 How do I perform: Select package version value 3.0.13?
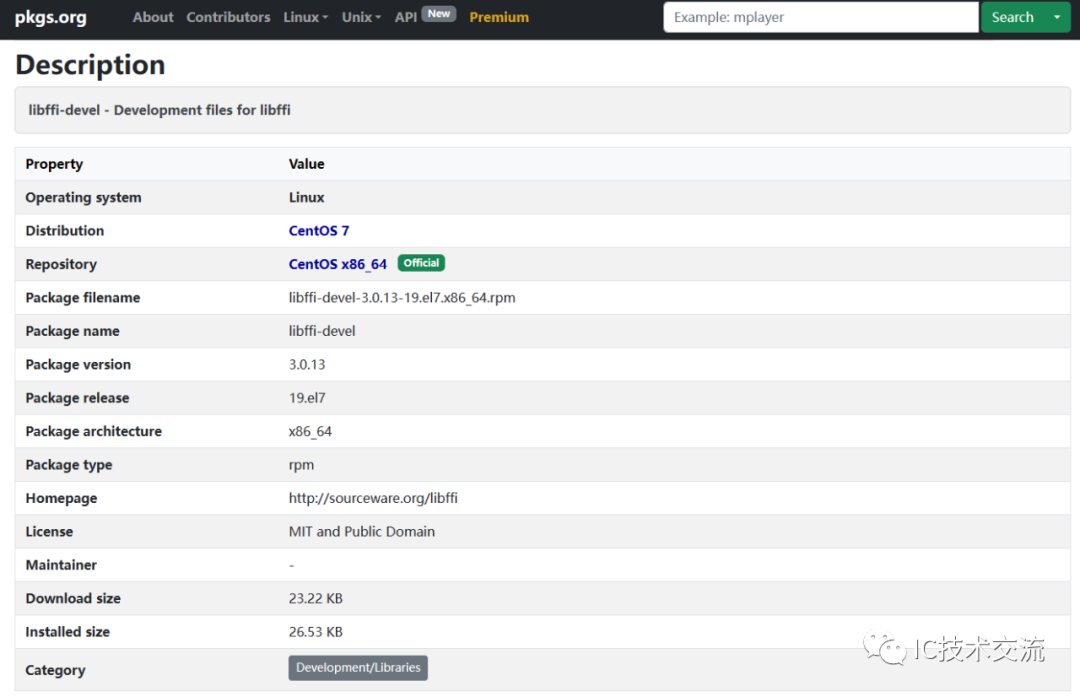tap(307, 364)
